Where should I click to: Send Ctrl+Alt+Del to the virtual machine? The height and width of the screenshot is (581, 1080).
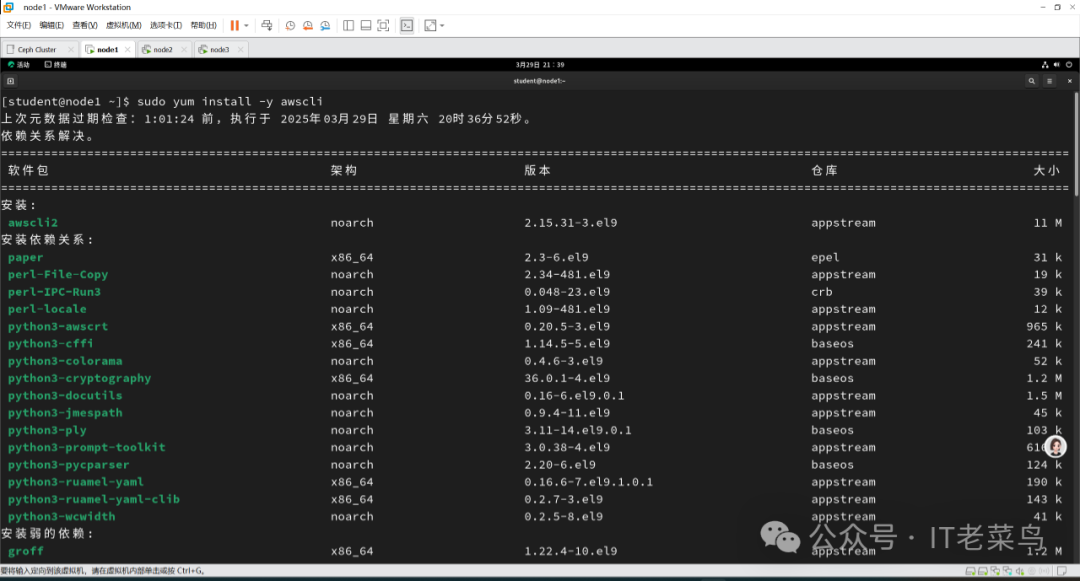[267, 25]
